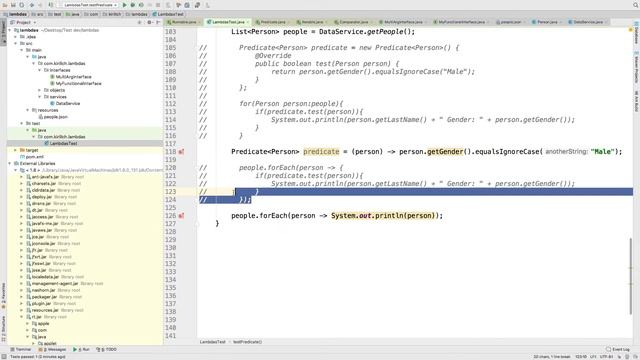Collapse the External Libraries node

pos(10,163)
